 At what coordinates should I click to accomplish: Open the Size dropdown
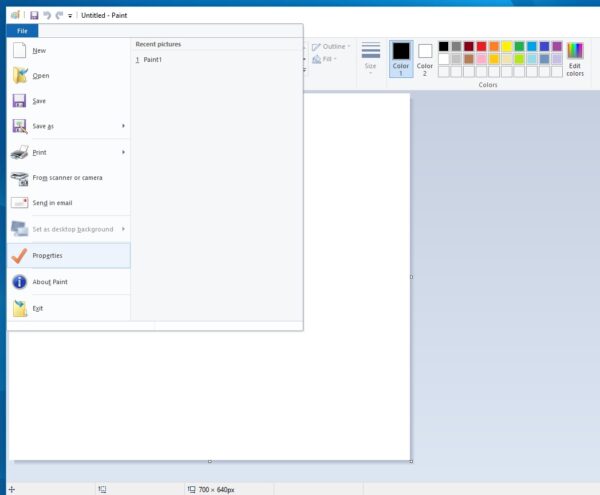(x=370, y=59)
